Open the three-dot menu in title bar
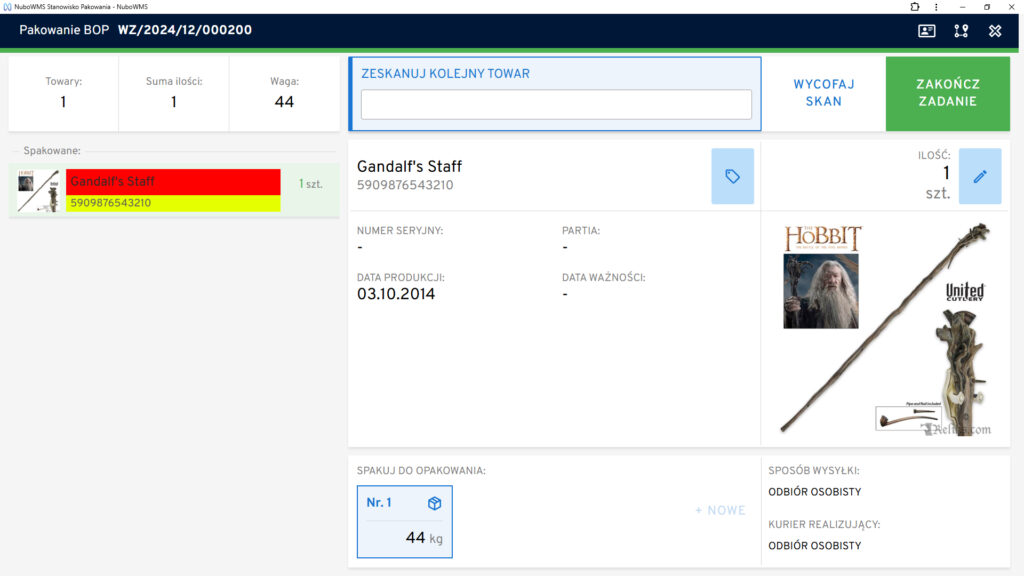Image resolution: width=1024 pixels, height=576 pixels. click(936, 6)
